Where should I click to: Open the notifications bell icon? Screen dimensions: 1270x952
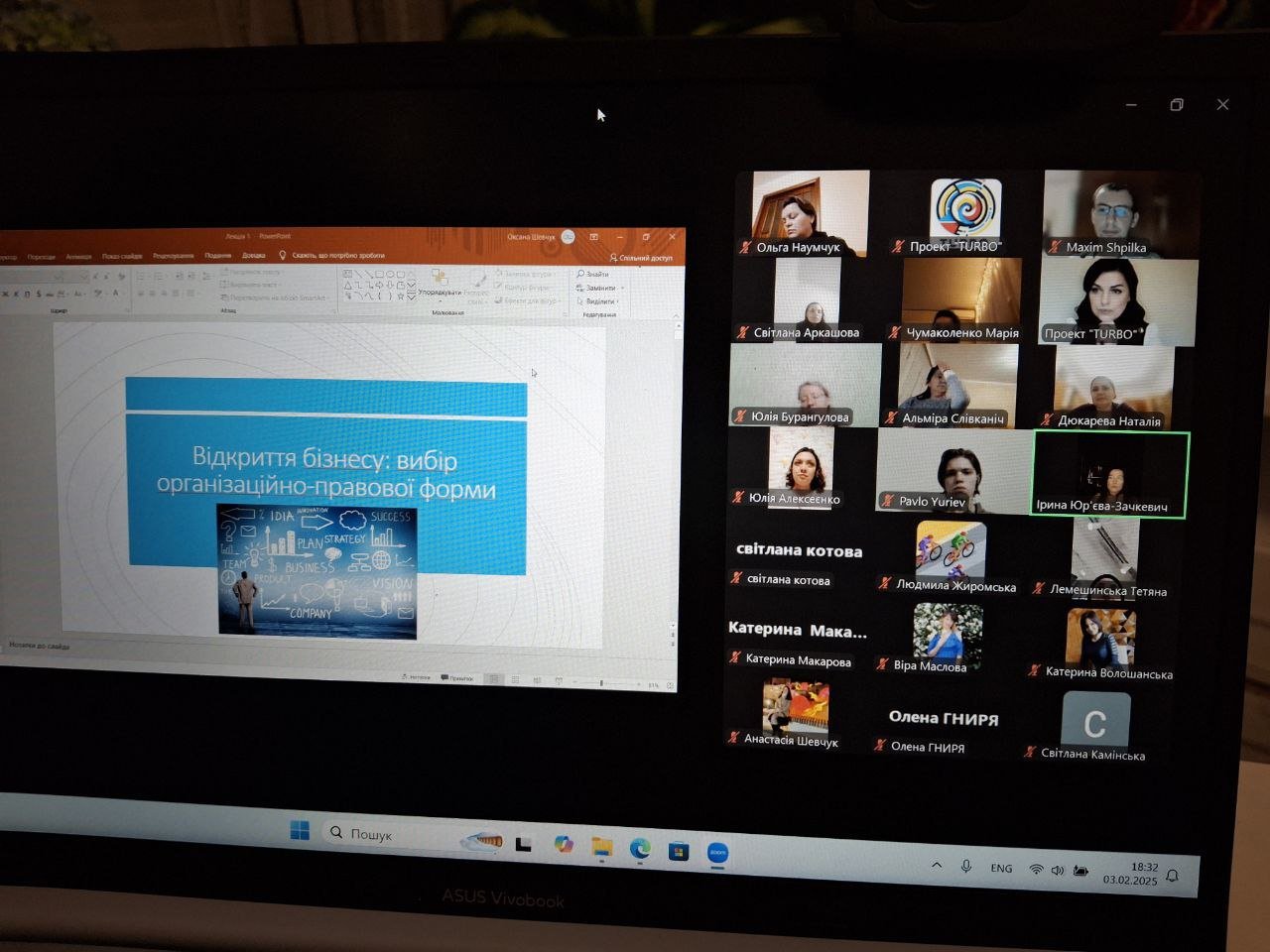[x=1173, y=876]
